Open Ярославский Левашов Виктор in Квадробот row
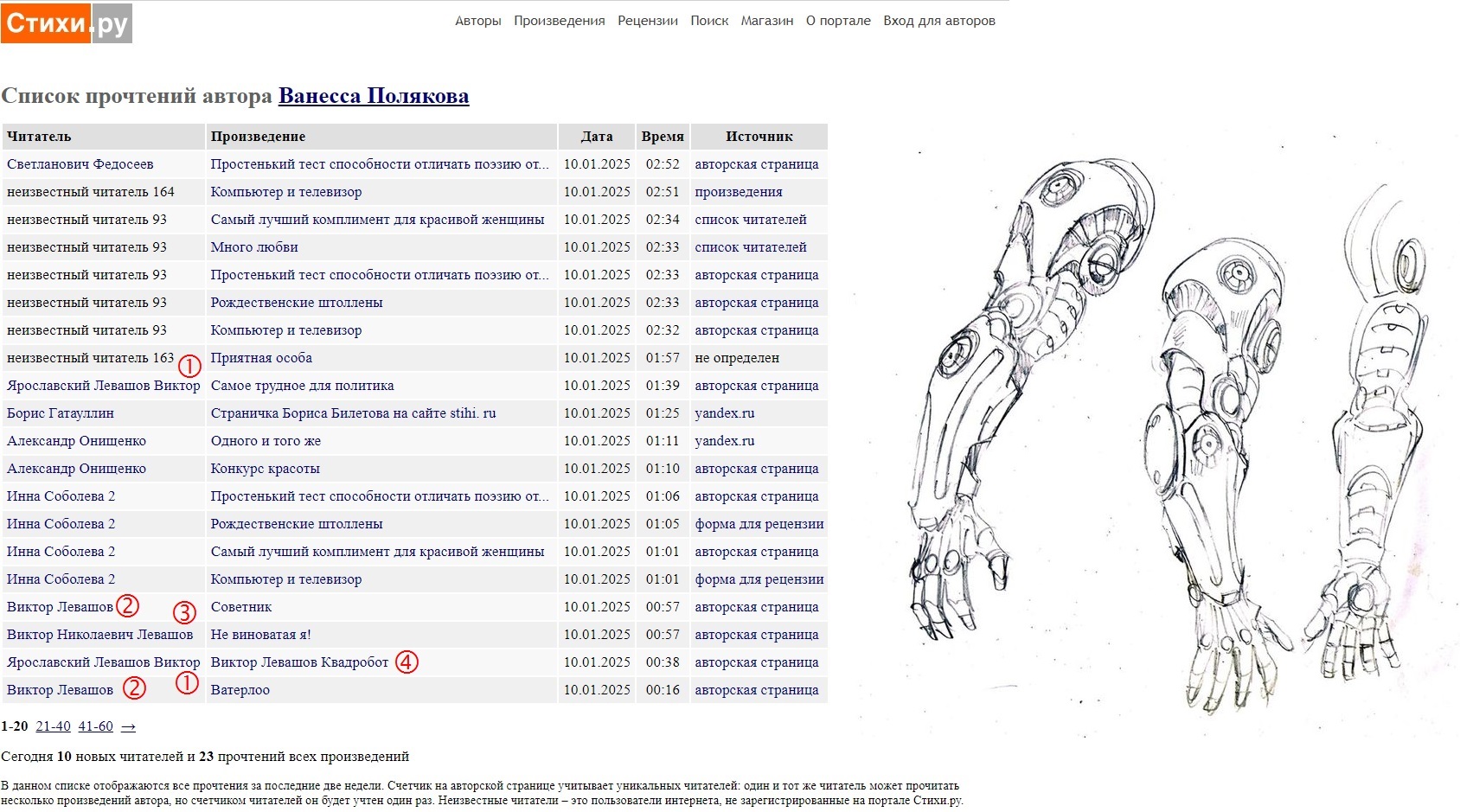 (104, 662)
